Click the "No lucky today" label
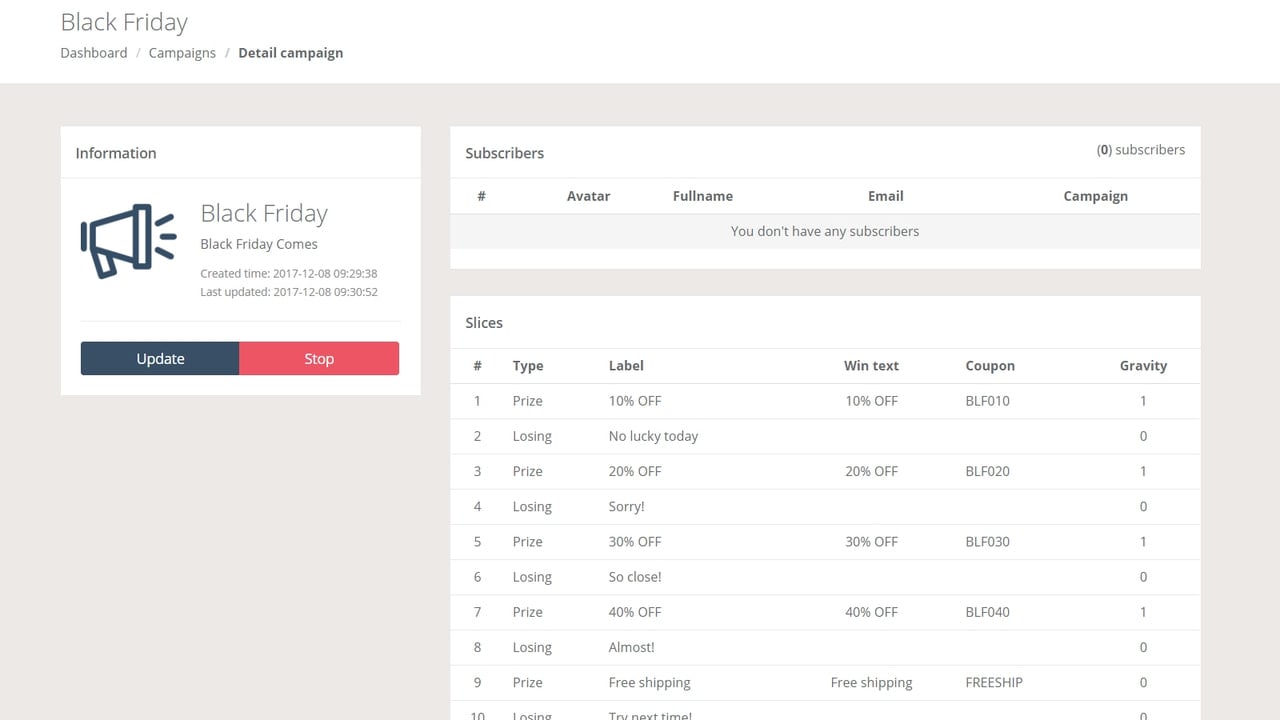1280x720 pixels. tap(653, 436)
